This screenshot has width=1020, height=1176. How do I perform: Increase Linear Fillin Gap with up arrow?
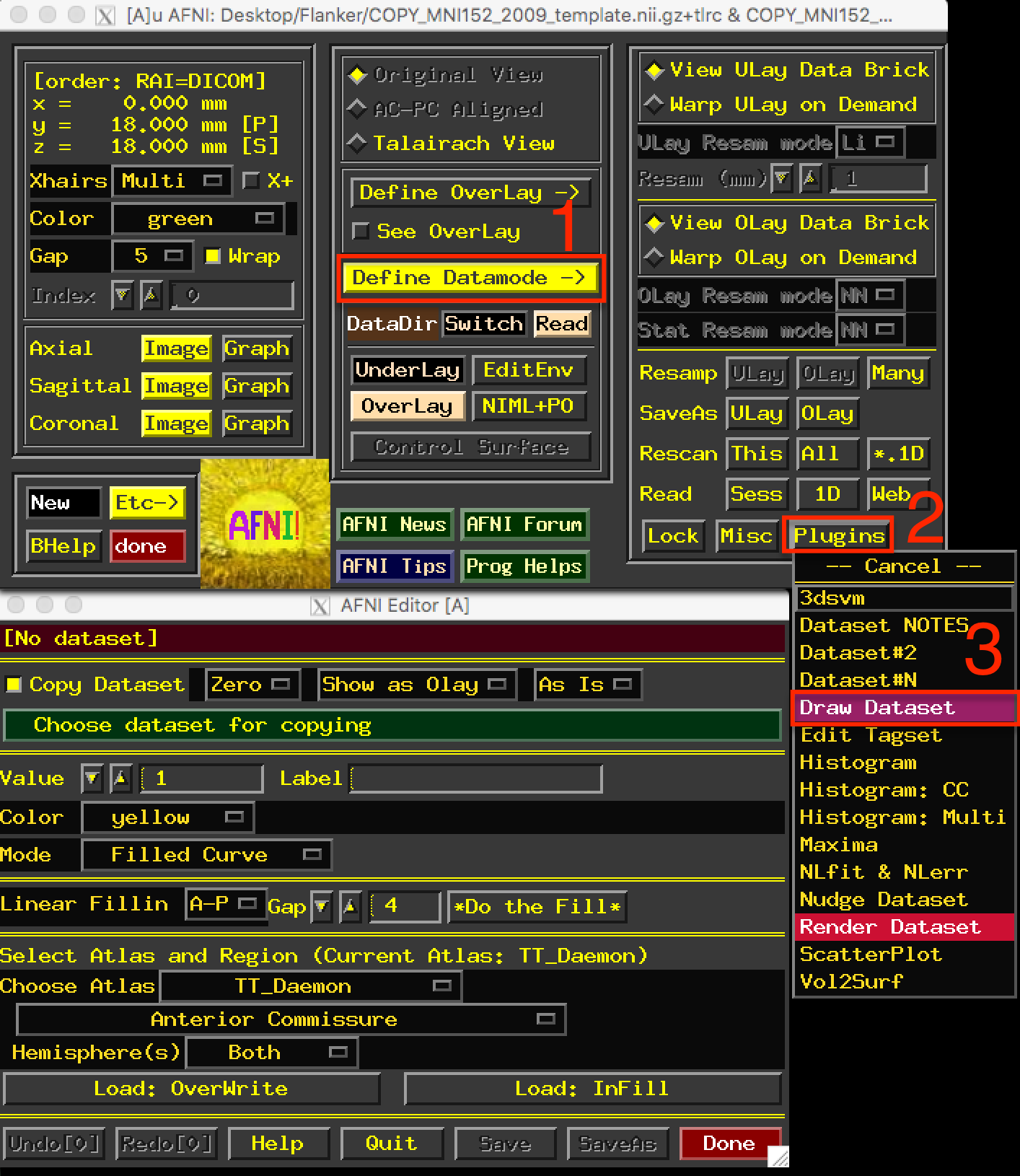pyautogui.click(x=350, y=906)
